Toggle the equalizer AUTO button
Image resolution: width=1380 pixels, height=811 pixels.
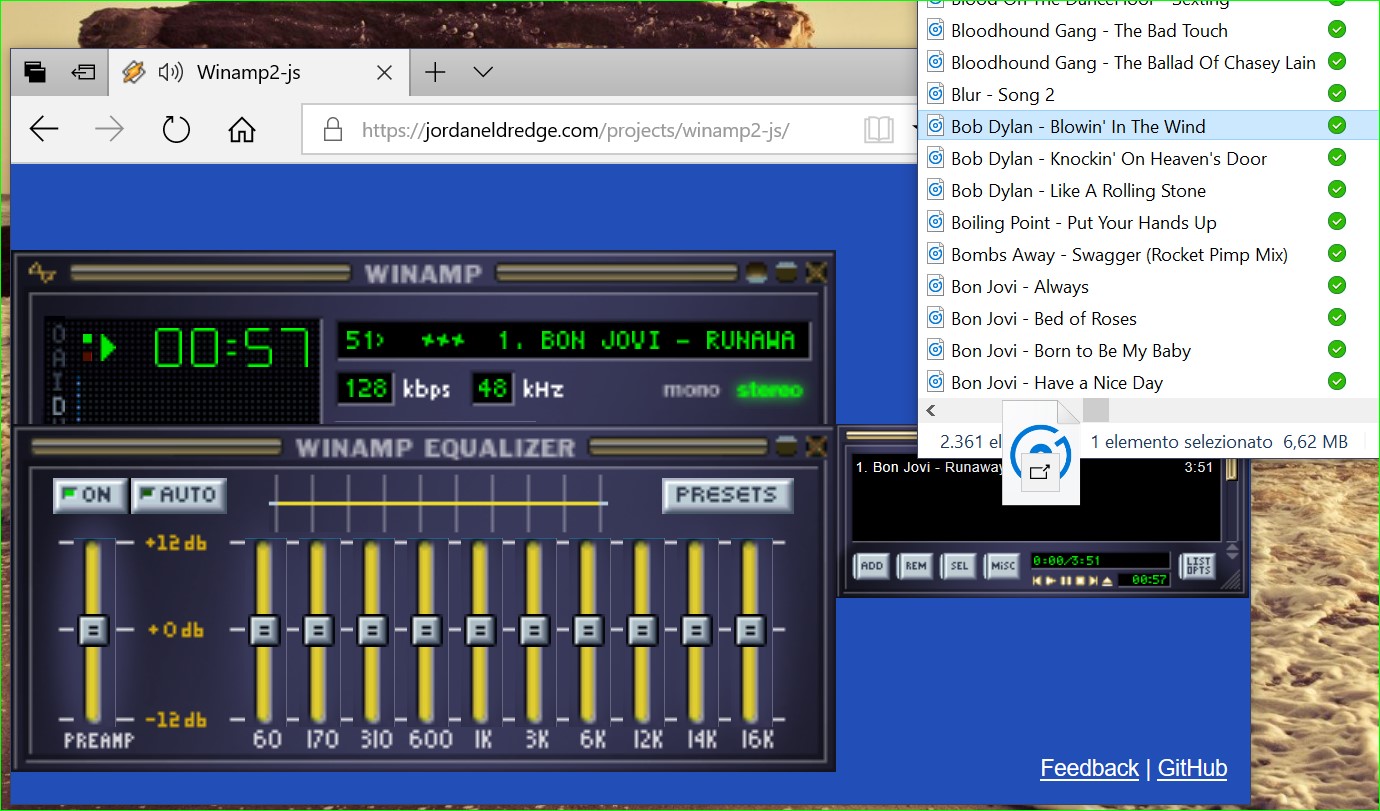[180, 494]
